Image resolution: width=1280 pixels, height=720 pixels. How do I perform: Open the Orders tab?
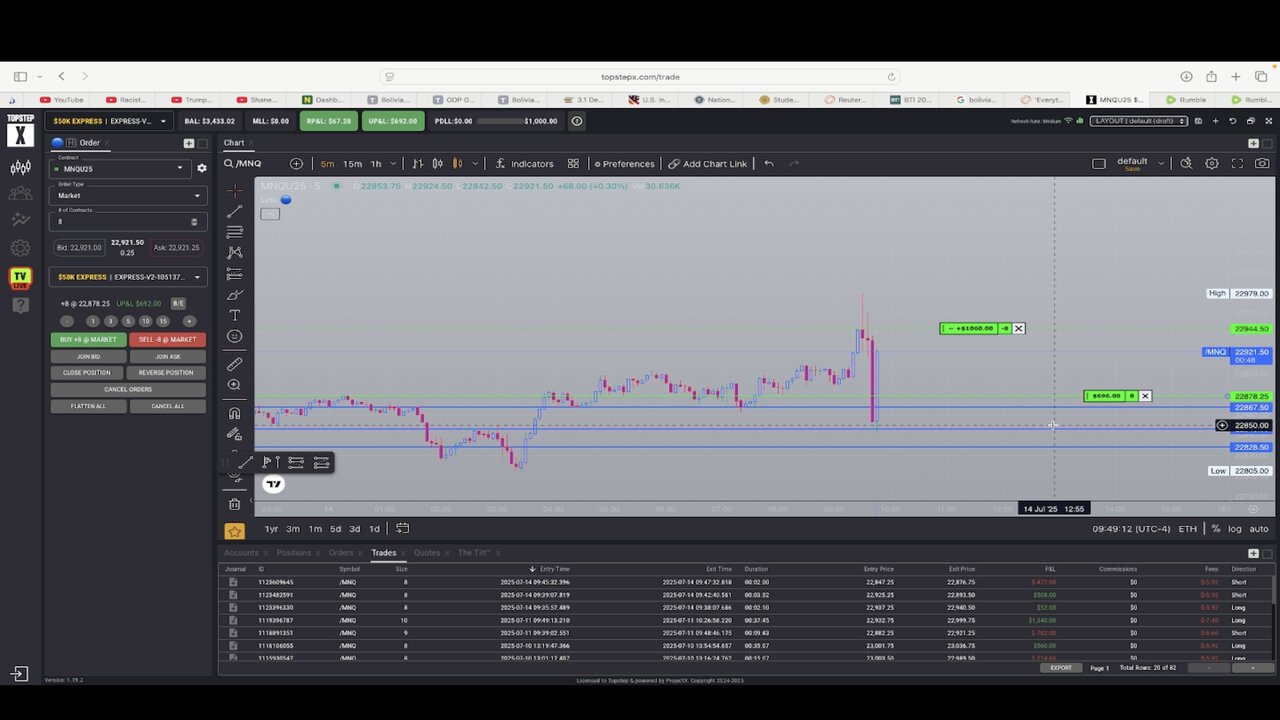pyautogui.click(x=341, y=552)
